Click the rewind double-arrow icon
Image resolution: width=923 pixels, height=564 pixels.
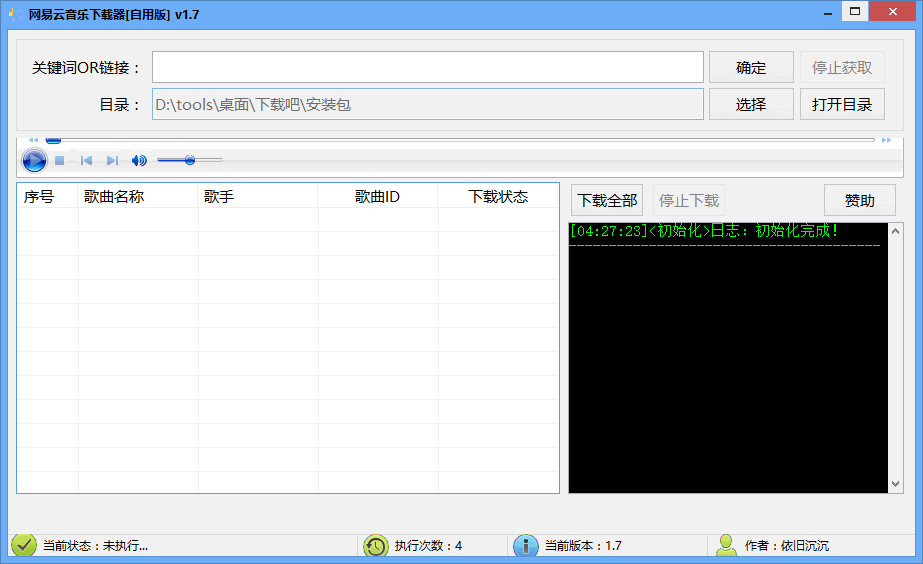click(x=33, y=140)
